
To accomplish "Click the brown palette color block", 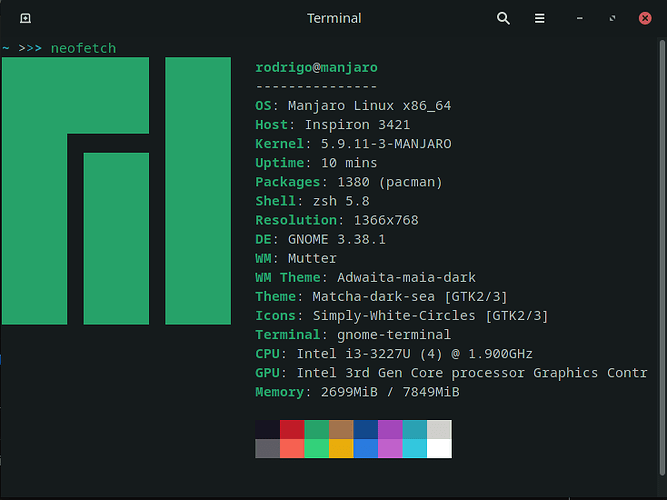I will coord(341,429).
